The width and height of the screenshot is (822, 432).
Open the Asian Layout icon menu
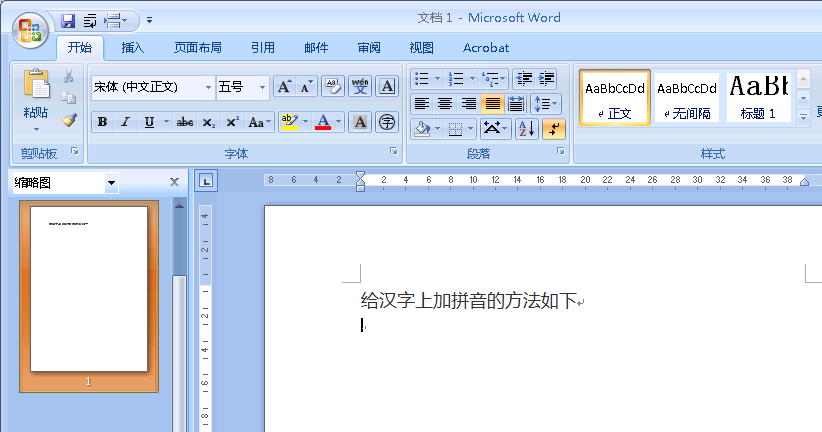(495, 129)
